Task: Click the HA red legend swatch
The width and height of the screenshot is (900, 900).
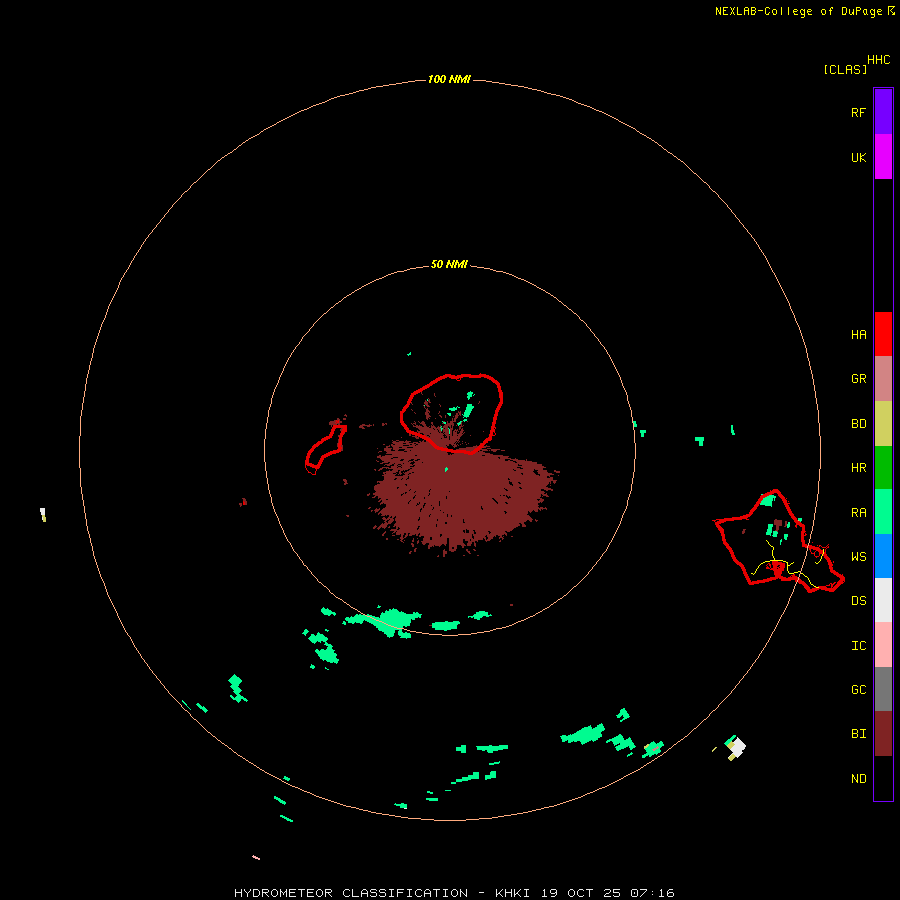Action: pyautogui.click(x=883, y=334)
